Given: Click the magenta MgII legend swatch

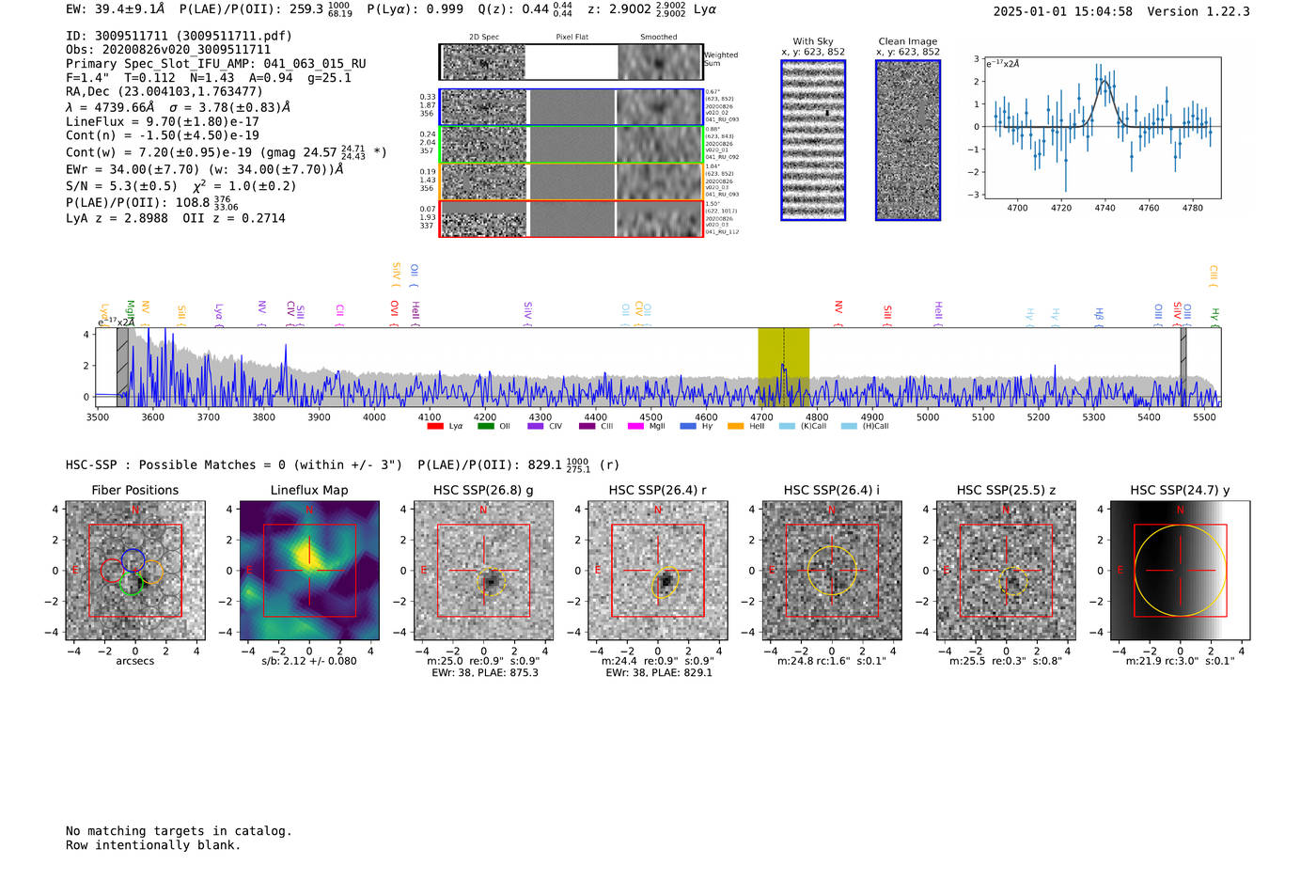Looking at the screenshot, I should click(635, 426).
